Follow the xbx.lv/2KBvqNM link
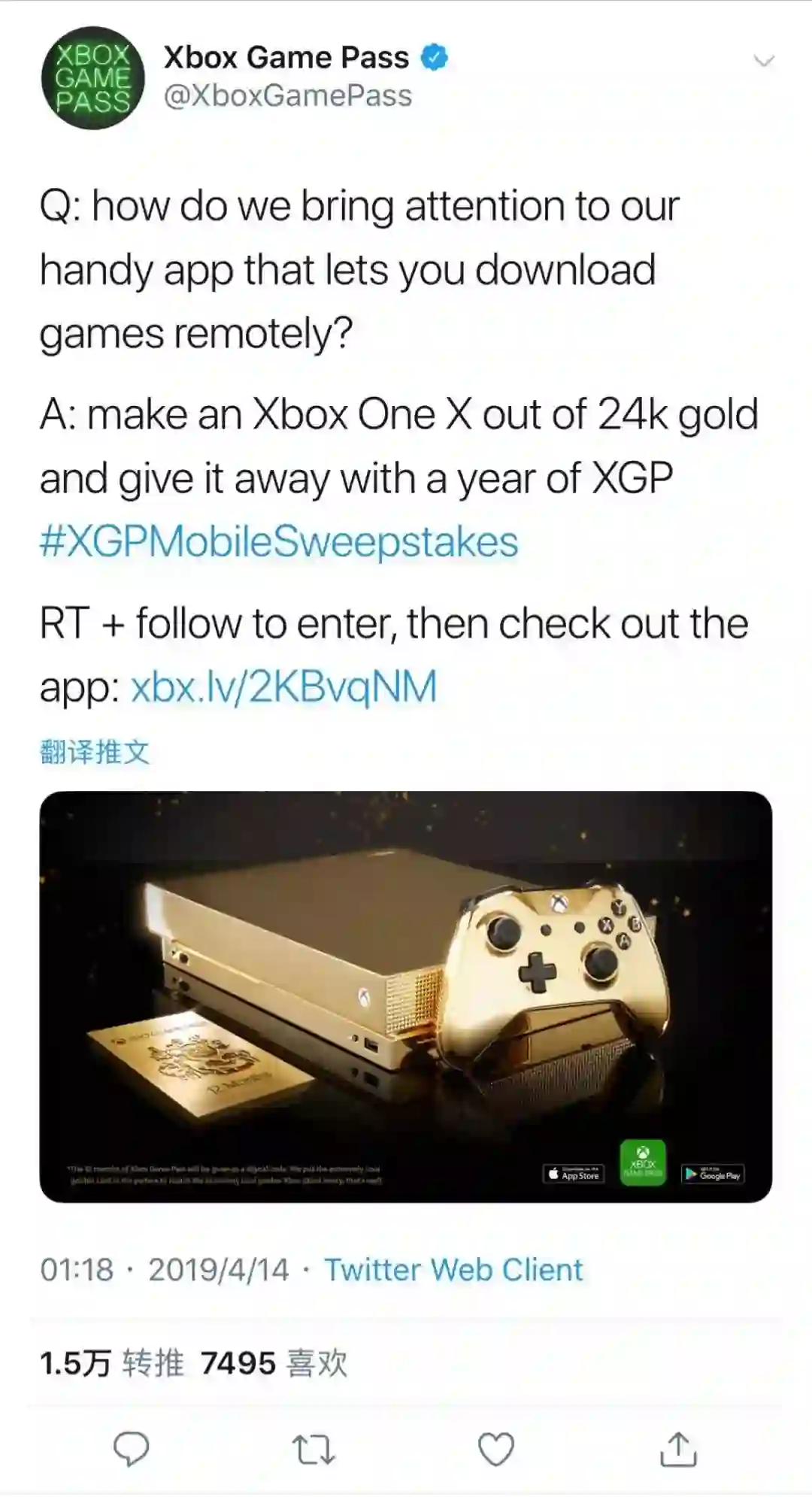Image resolution: width=812 pixels, height=1497 pixels. [x=284, y=687]
